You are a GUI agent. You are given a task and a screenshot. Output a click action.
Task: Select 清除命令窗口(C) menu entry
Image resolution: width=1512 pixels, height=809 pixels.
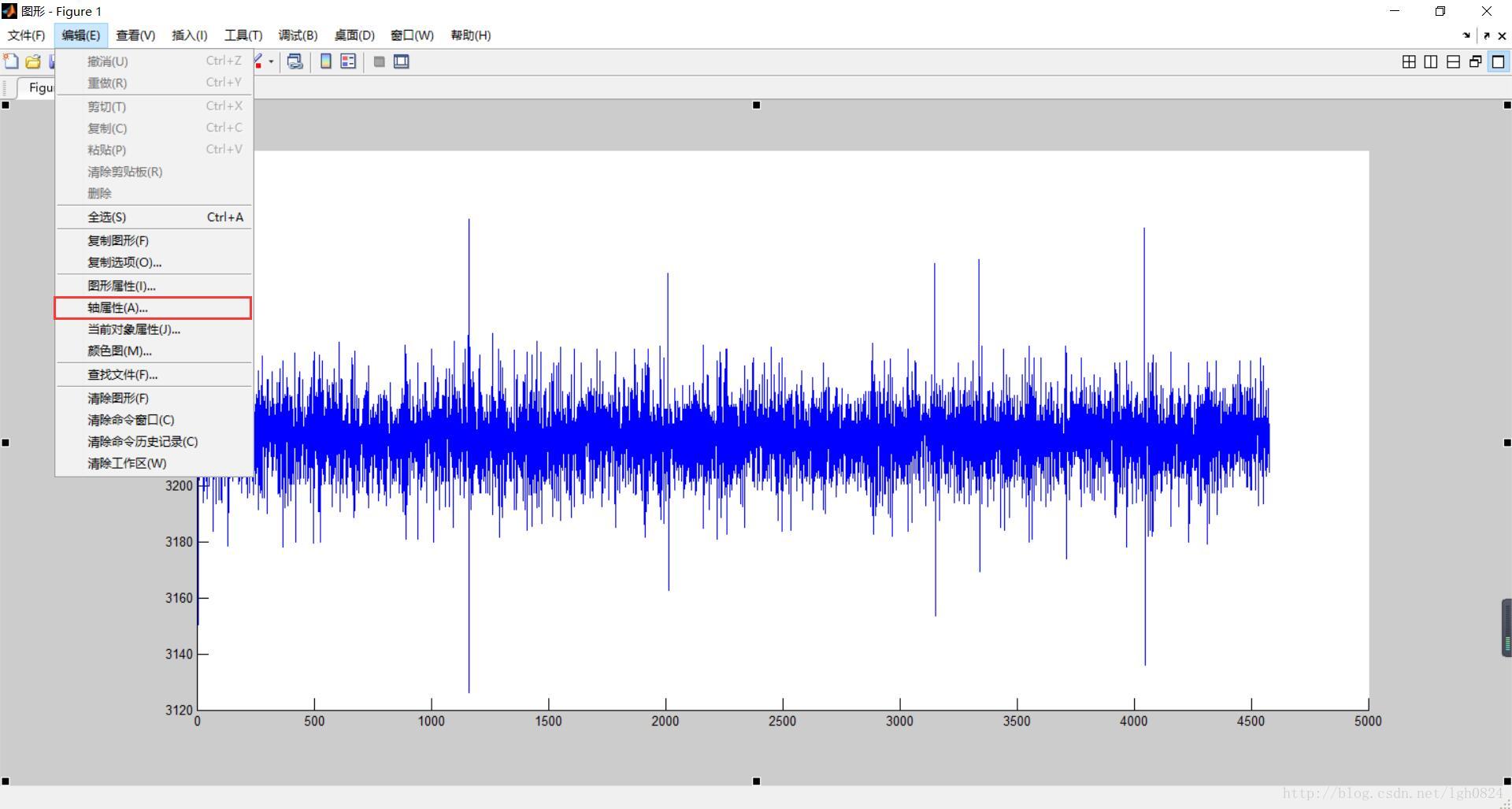(x=154, y=420)
